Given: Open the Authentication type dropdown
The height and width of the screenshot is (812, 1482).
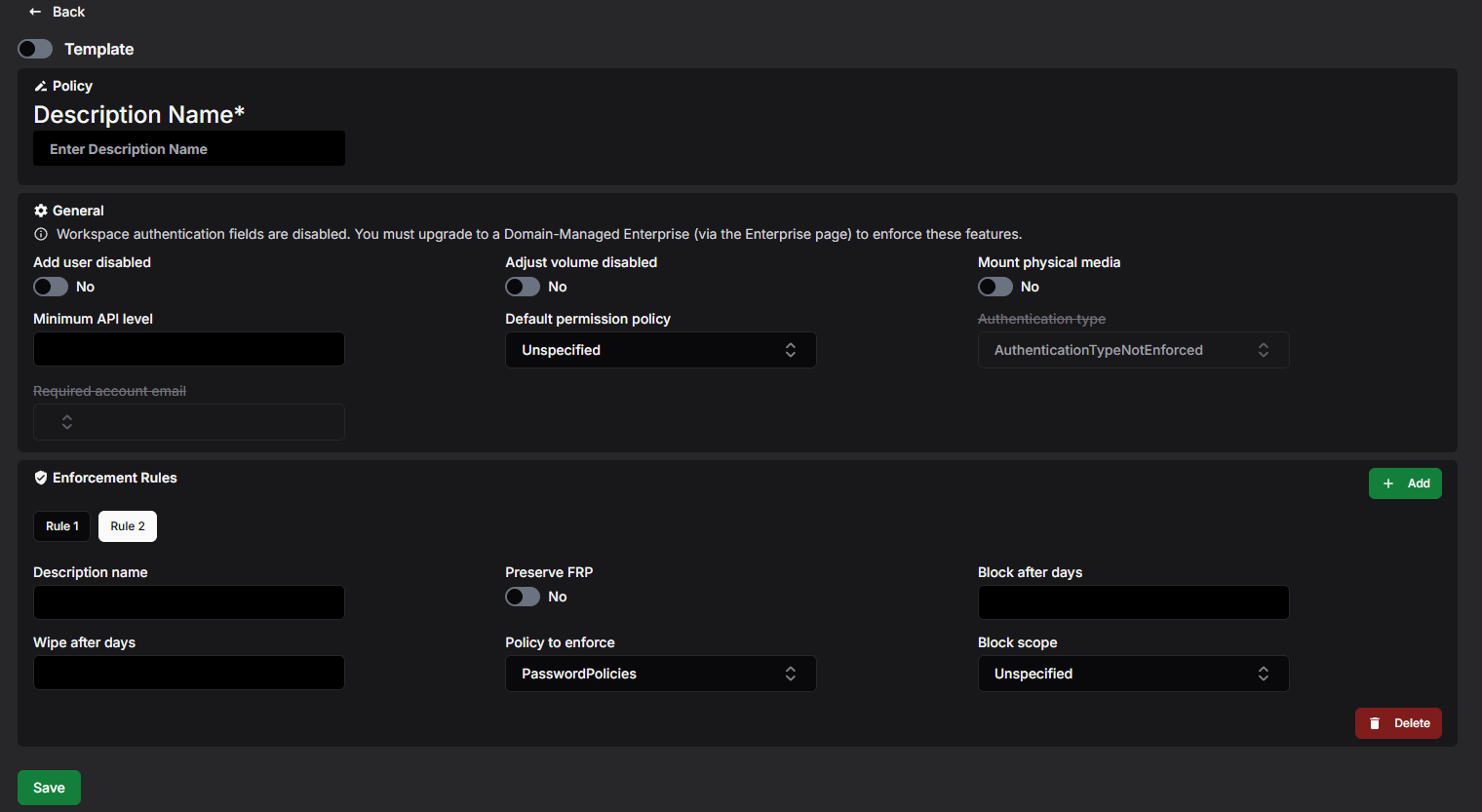Looking at the screenshot, I should coord(1134,350).
